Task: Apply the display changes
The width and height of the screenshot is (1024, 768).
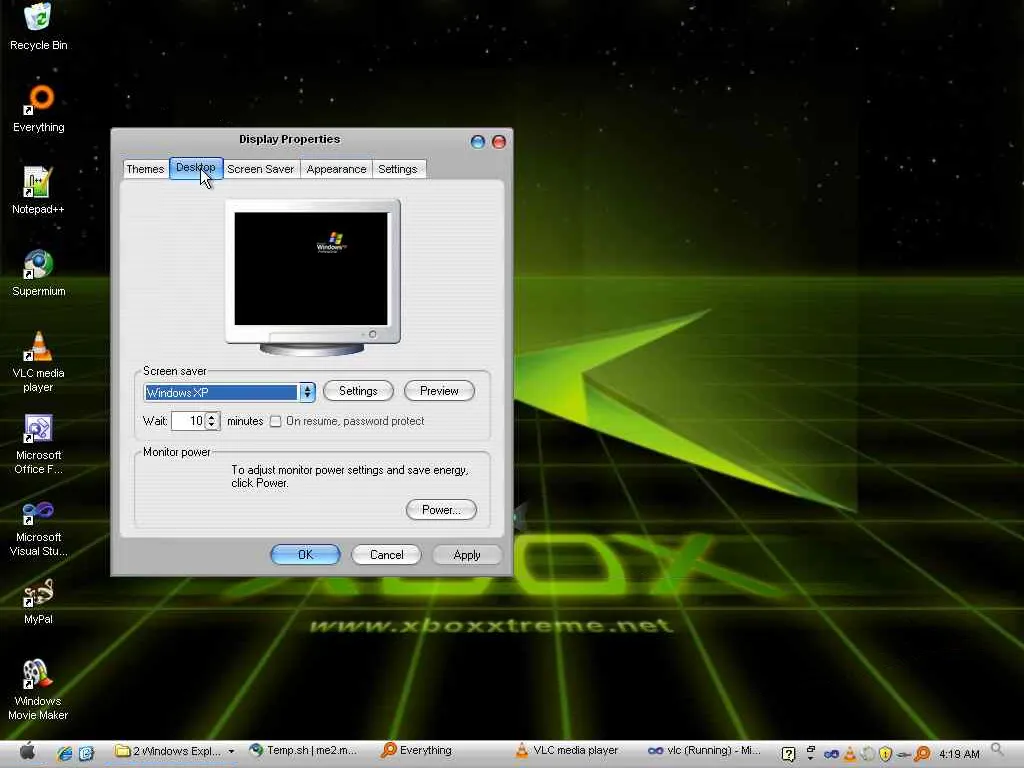Action: (467, 555)
